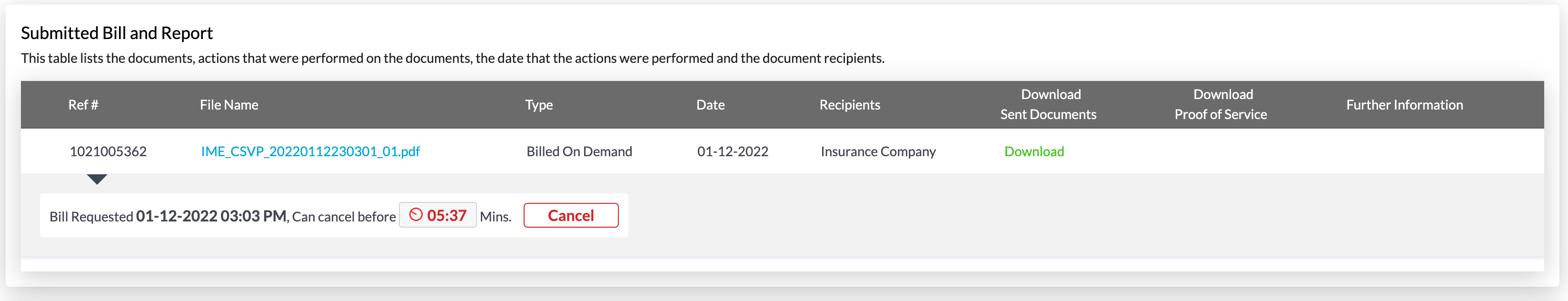1568x301 pixels.
Task: Click the Insurance Company recipient cell
Action: [x=878, y=151]
